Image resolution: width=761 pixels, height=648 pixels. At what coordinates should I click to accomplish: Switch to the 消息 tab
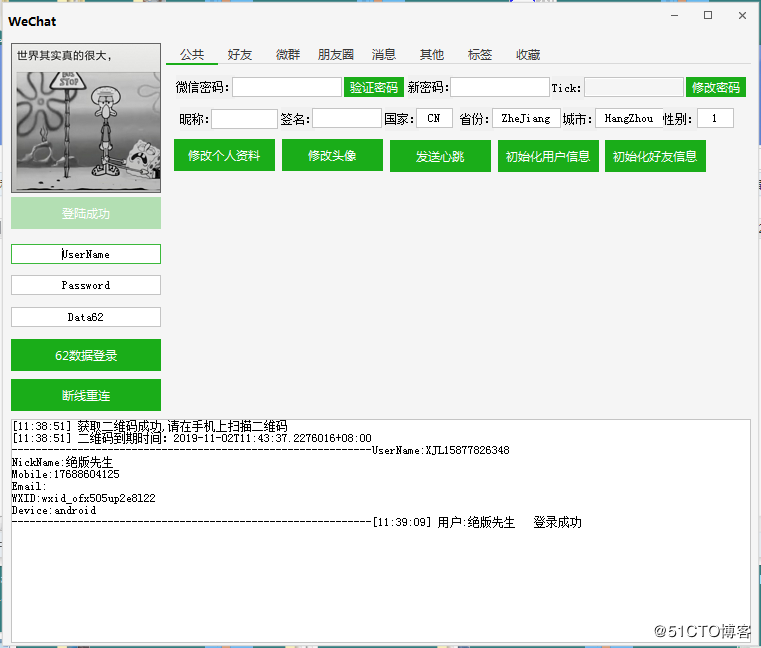[383, 54]
